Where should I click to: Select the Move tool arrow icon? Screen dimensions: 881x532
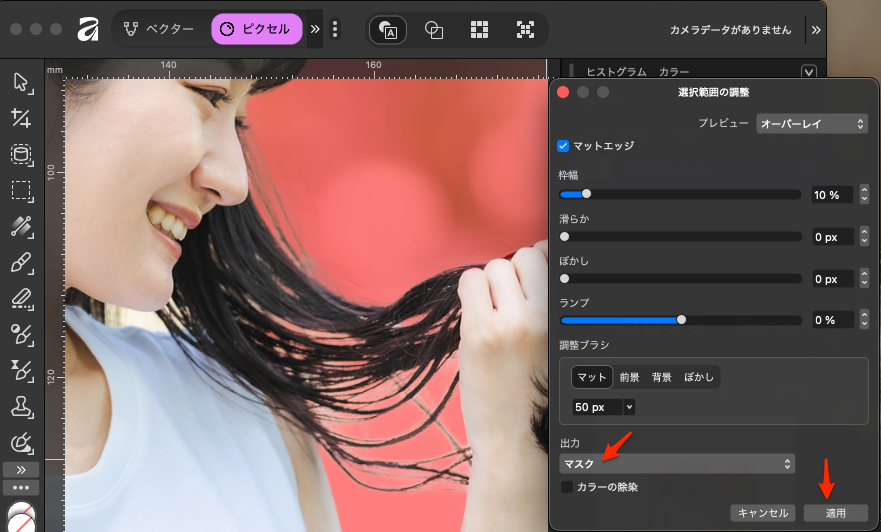21,82
